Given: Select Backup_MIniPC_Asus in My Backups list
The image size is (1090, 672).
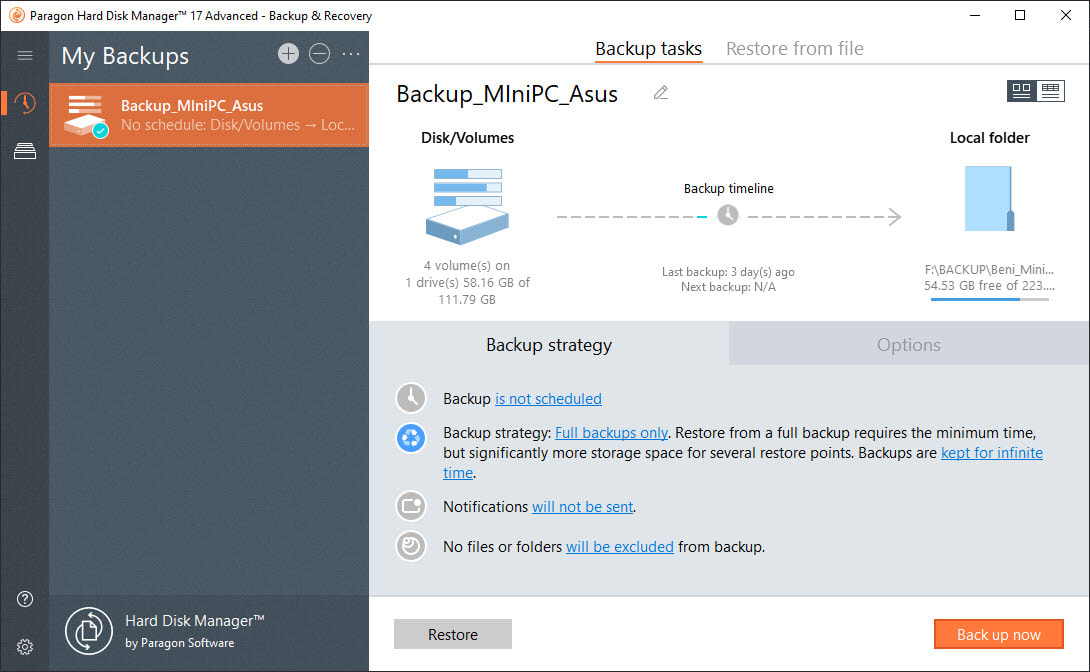Looking at the screenshot, I should click(209, 115).
